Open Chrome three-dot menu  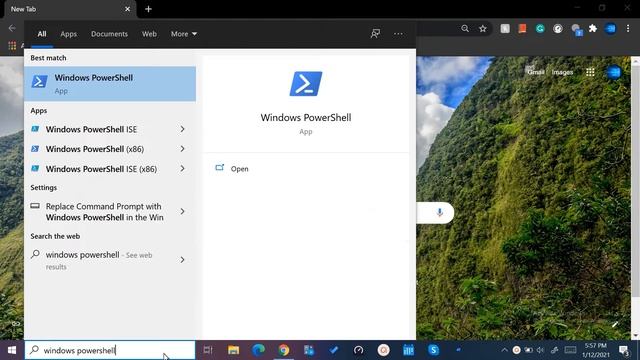(x=628, y=29)
